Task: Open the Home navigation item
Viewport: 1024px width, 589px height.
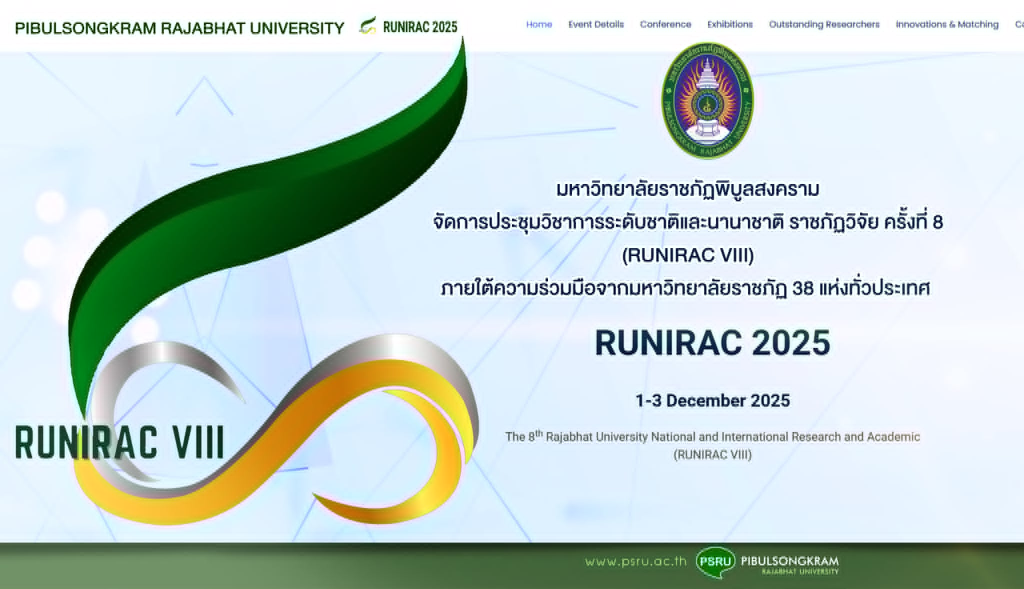Action: click(539, 24)
